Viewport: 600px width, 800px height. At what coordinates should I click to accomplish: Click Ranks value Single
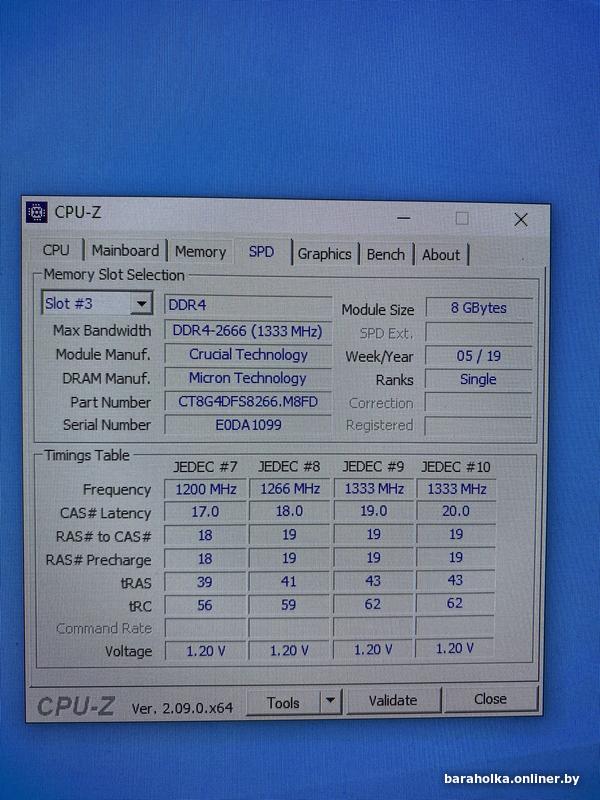click(x=479, y=379)
